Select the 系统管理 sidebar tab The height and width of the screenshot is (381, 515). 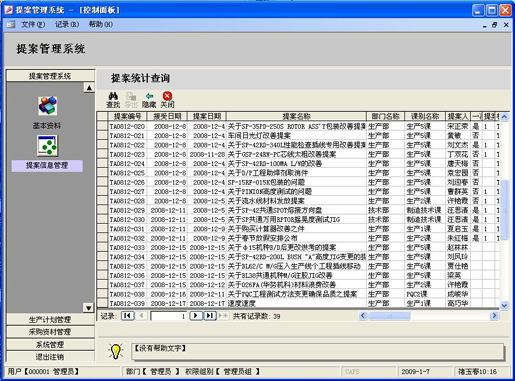click(50, 344)
